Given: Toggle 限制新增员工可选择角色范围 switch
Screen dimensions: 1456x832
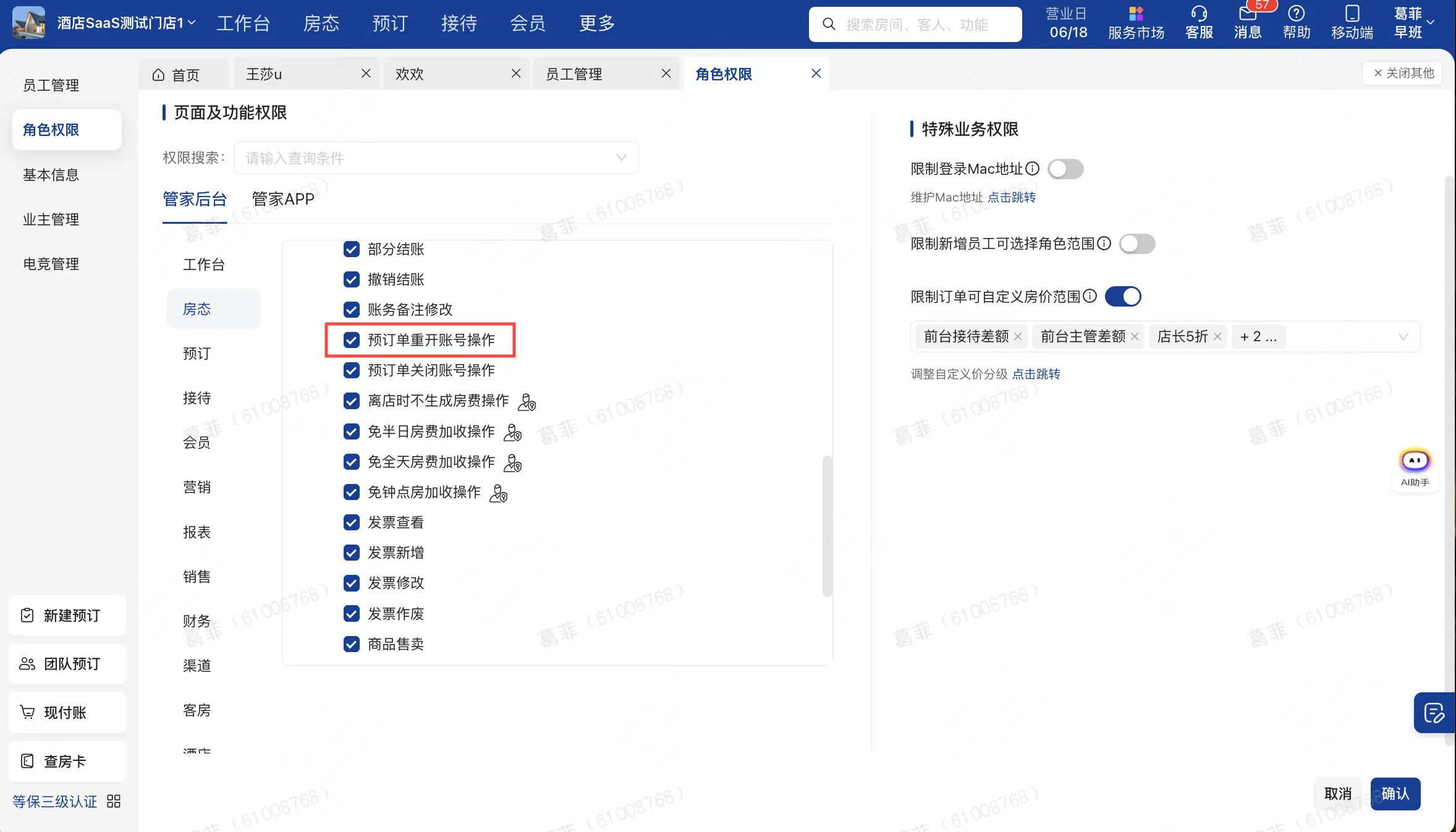Looking at the screenshot, I should (1137, 244).
